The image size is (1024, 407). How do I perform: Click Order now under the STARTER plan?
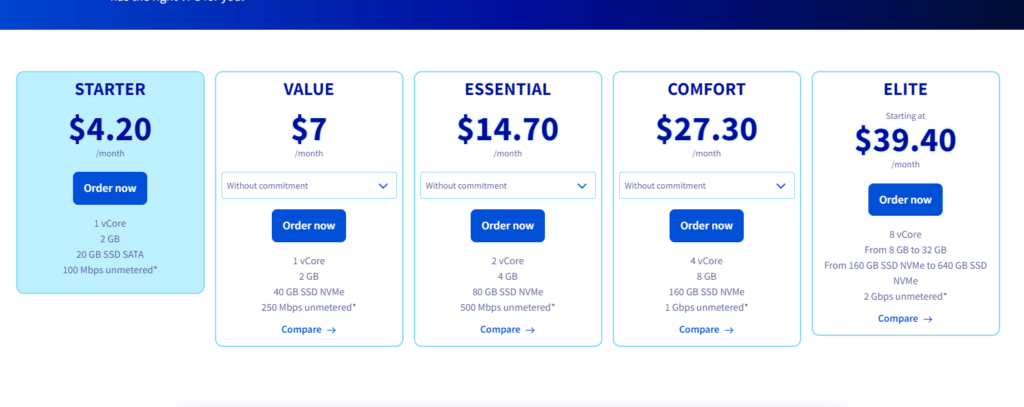click(x=110, y=188)
